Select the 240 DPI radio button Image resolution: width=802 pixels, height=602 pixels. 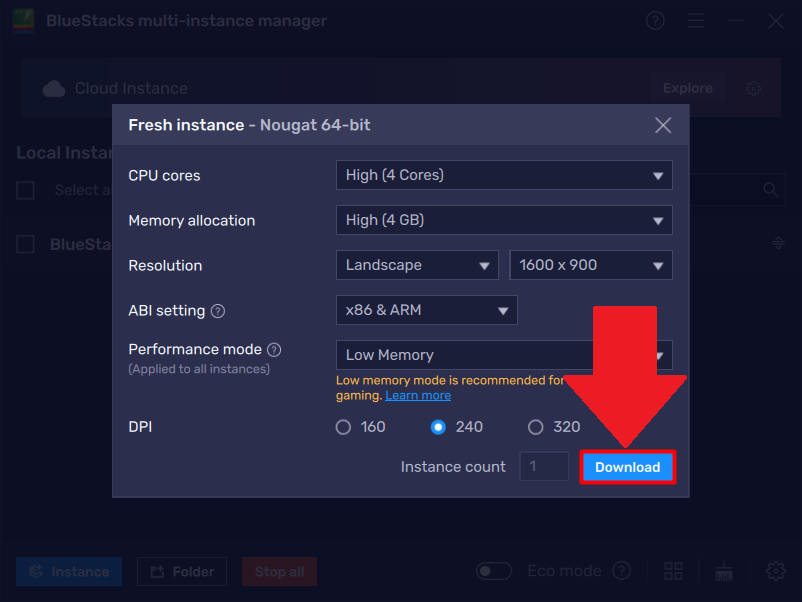point(438,427)
